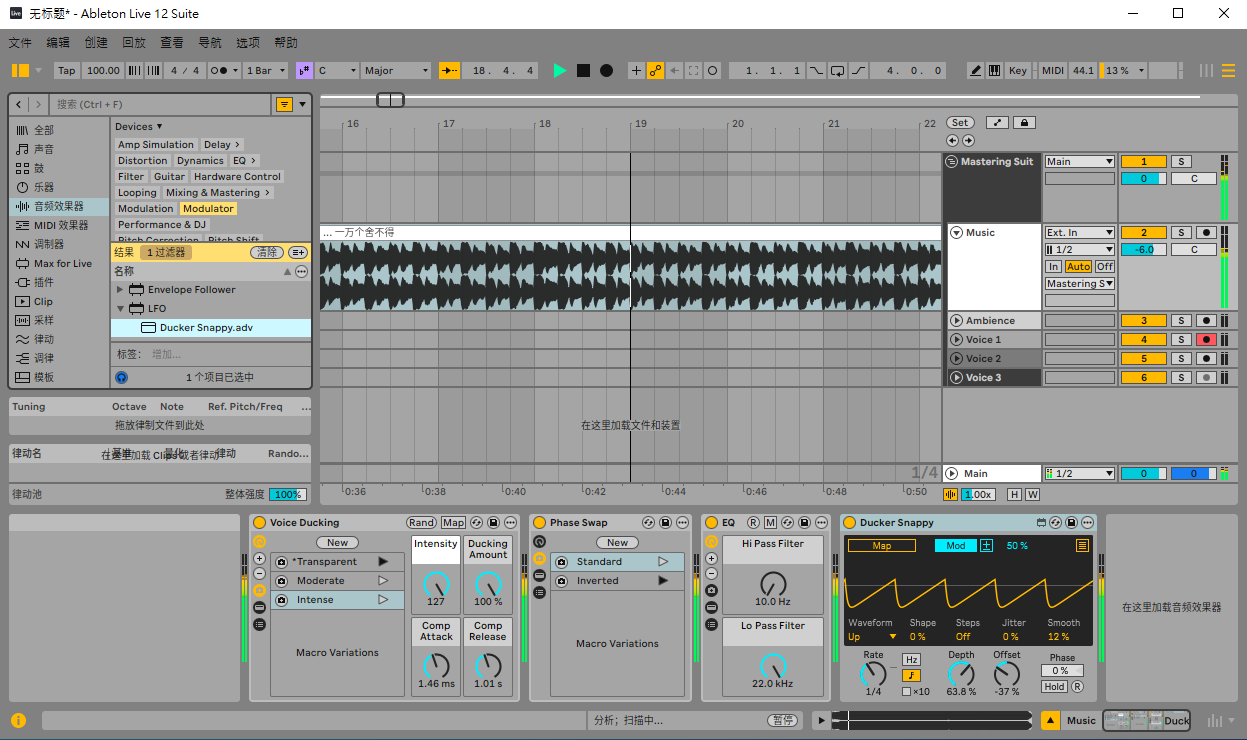This screenshot has width=1247, height=740.
Task: Click the Set locator button
Action: point(960,123)
